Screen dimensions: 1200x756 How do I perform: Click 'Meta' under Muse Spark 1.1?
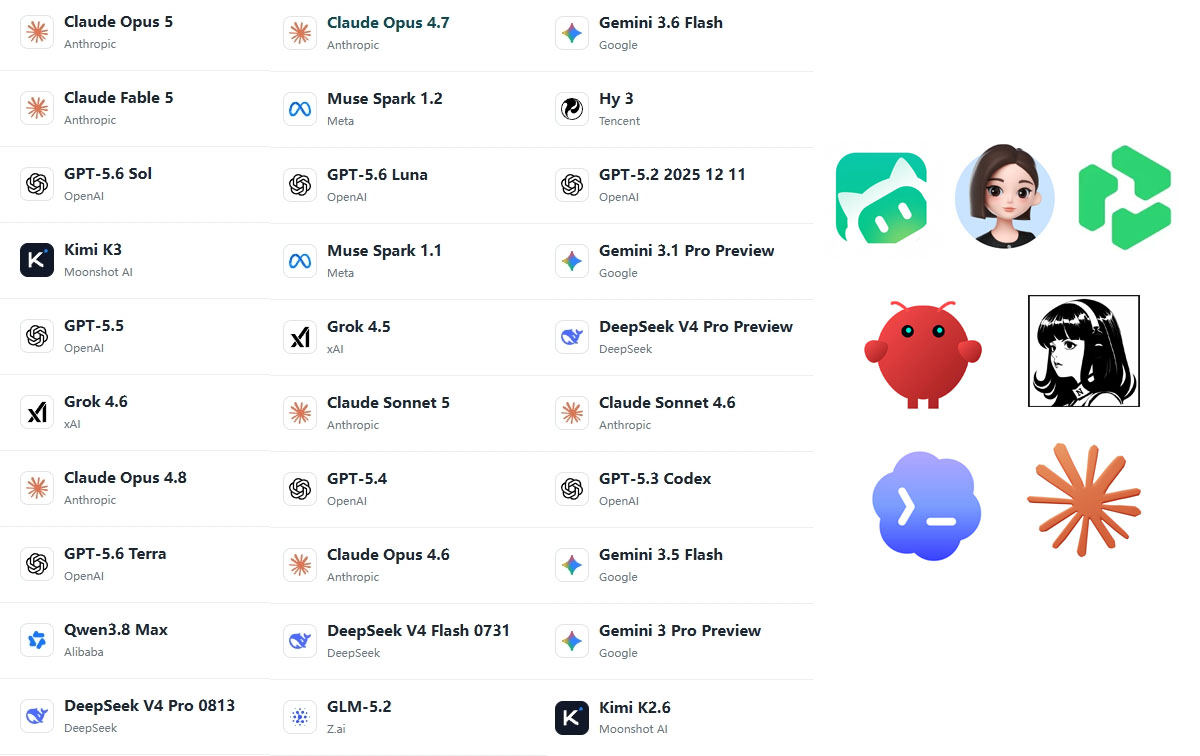pyautogui.click(x=340, y=273)
